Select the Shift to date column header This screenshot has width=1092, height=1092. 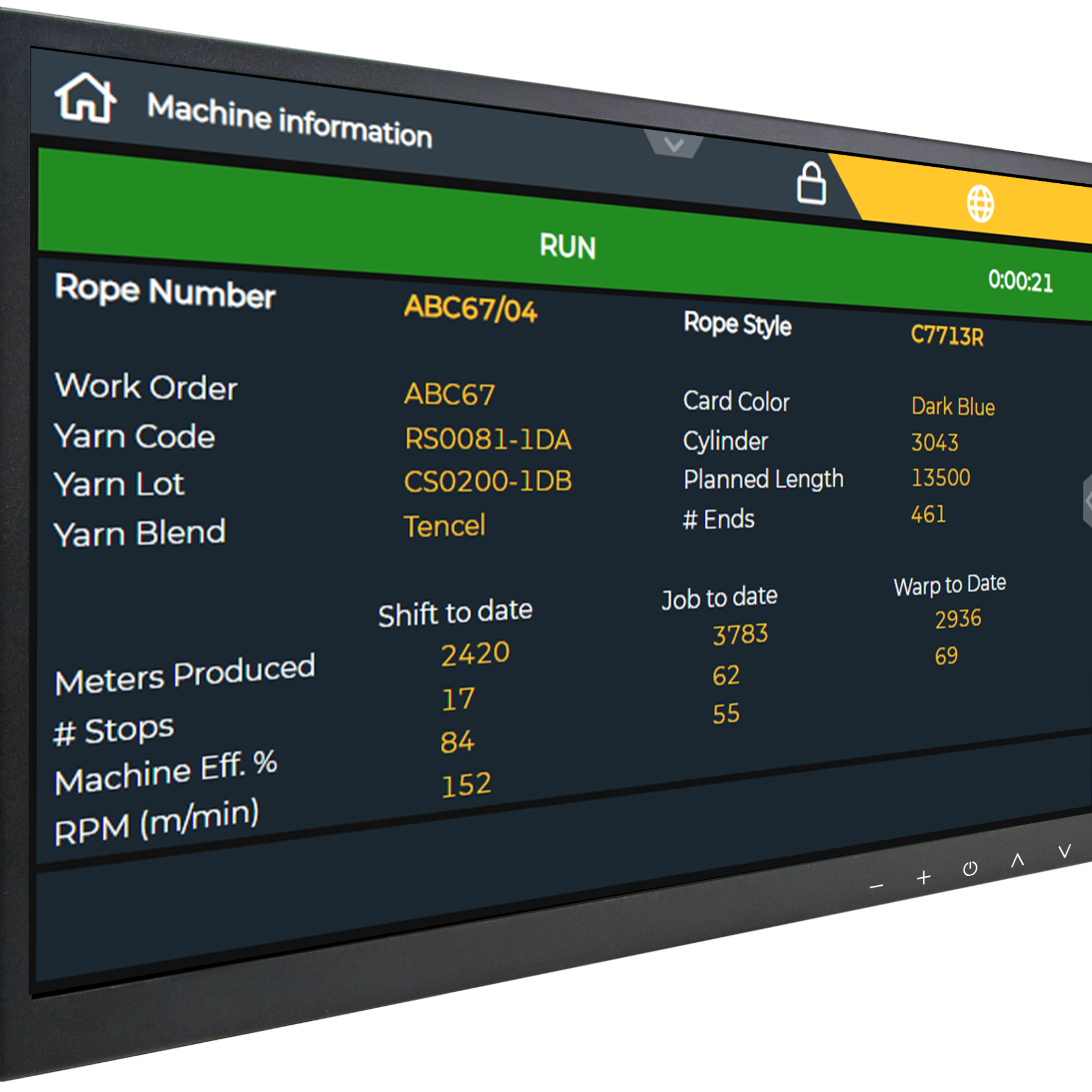coord(455,612)
